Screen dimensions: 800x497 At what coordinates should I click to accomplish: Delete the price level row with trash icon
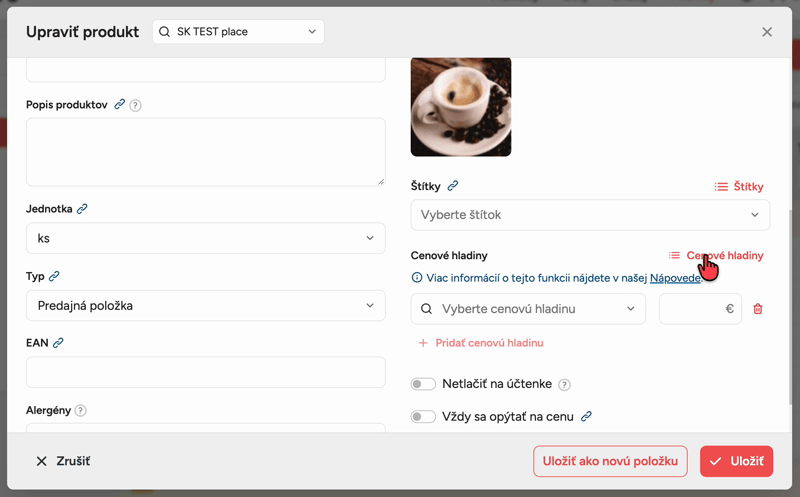pos(758,309)
